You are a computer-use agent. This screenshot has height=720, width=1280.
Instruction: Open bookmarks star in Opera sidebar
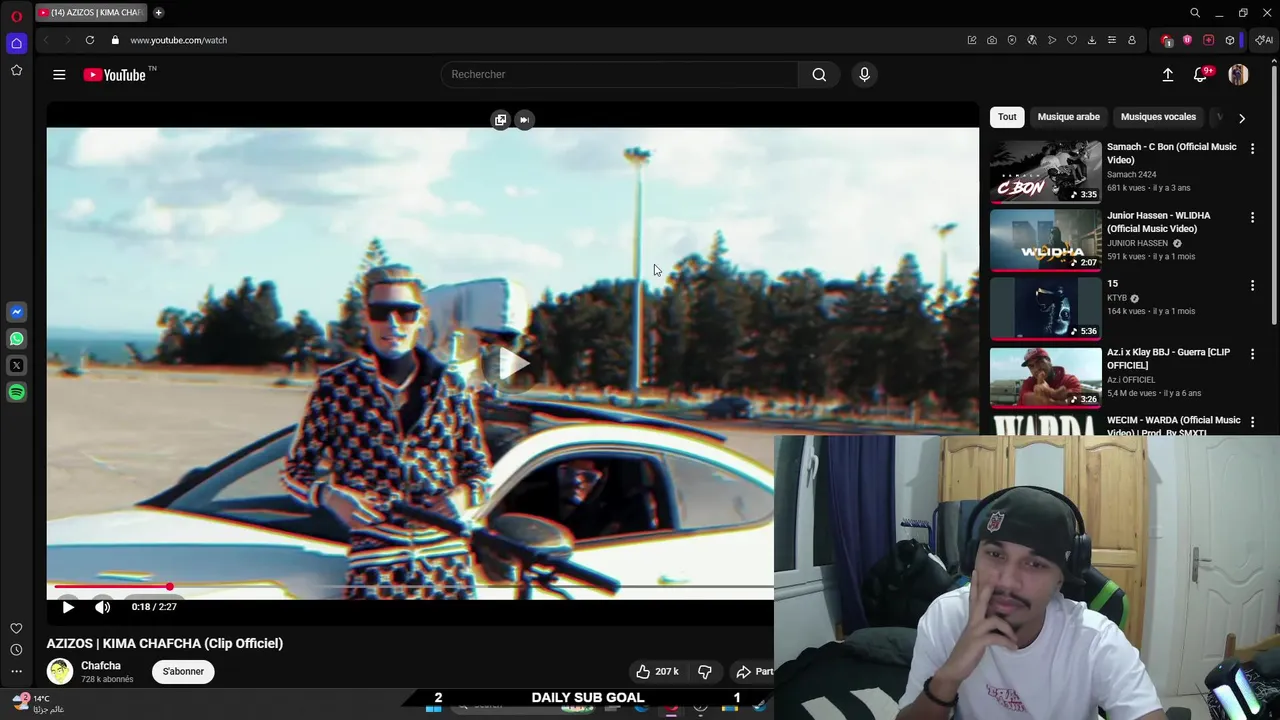(x=16, y=70)
